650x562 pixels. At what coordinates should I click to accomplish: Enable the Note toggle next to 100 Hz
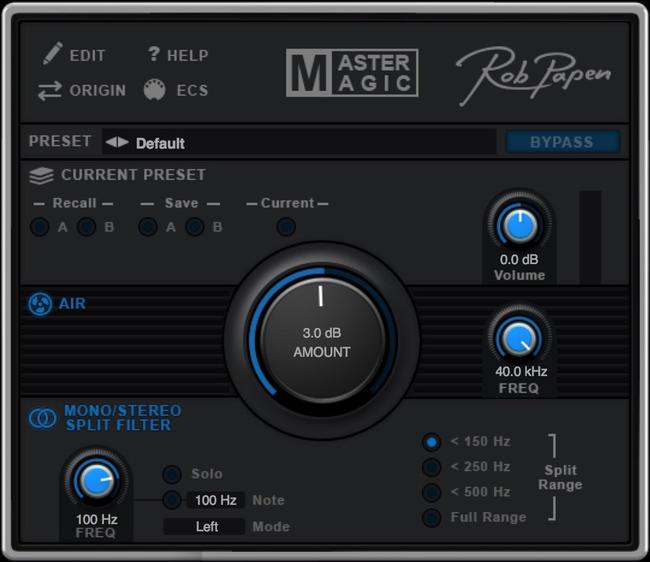172,500
